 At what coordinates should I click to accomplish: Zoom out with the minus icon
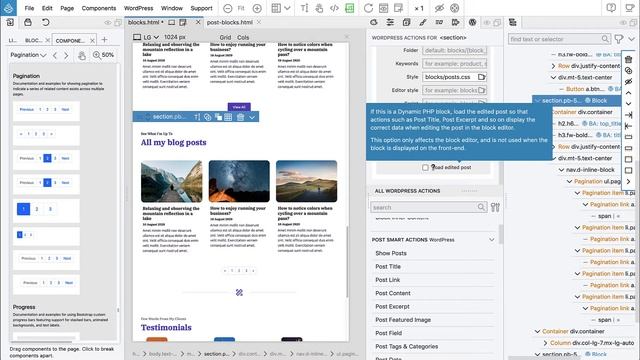pyautogui.click(x=228, y=8)
